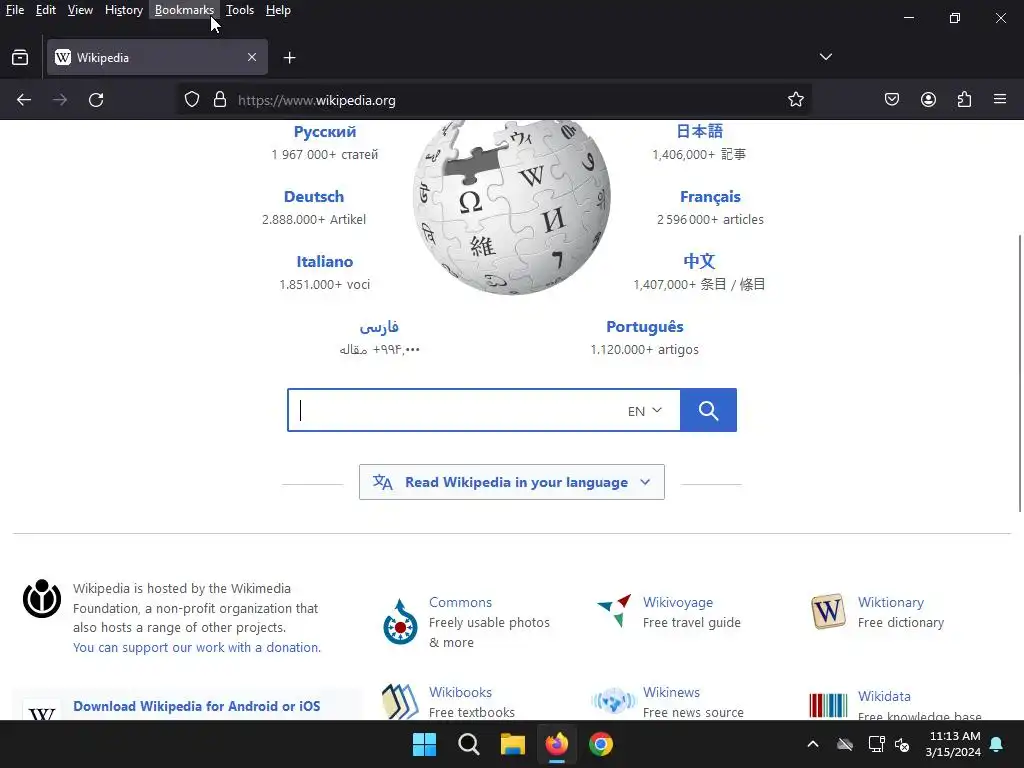Open the 日本語 Wikipedia link

point(699,131)
